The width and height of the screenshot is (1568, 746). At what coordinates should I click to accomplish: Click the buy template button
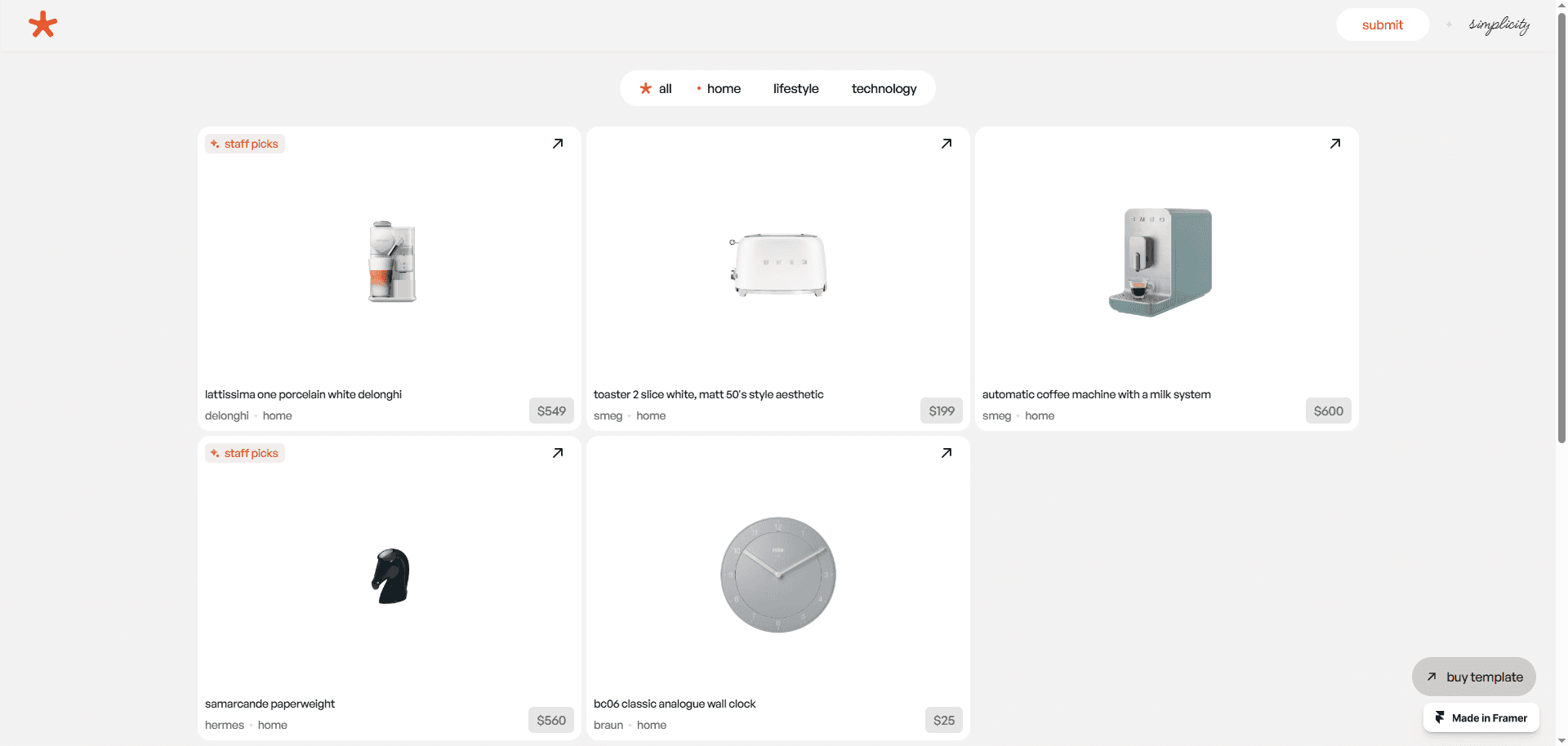1474,677
